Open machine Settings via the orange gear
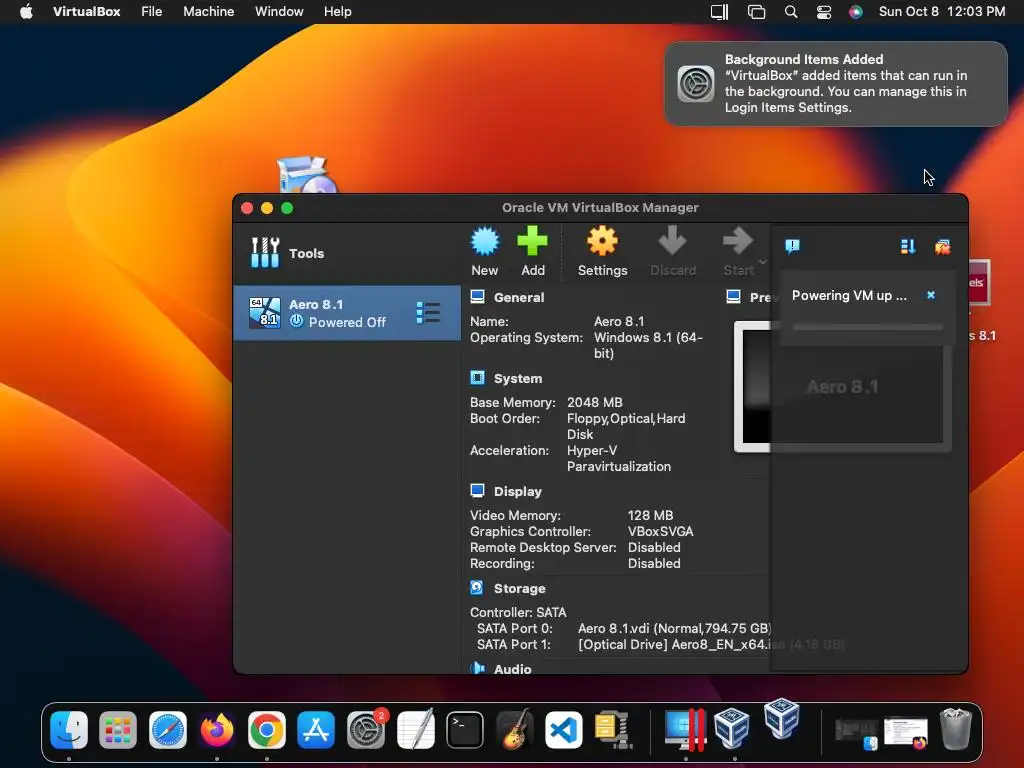Screen dimensions: 1024x768 pyautogui.click(x=602, y=242)
